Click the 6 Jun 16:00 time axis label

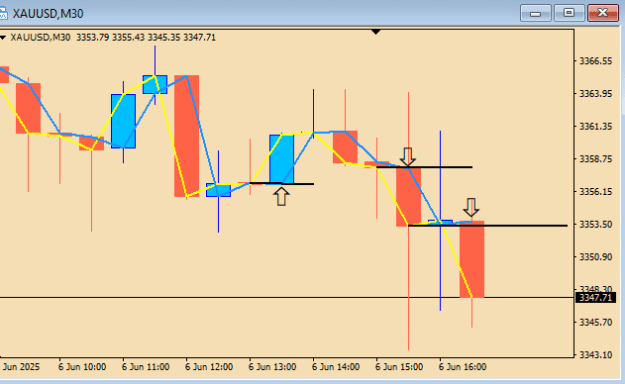462,367
